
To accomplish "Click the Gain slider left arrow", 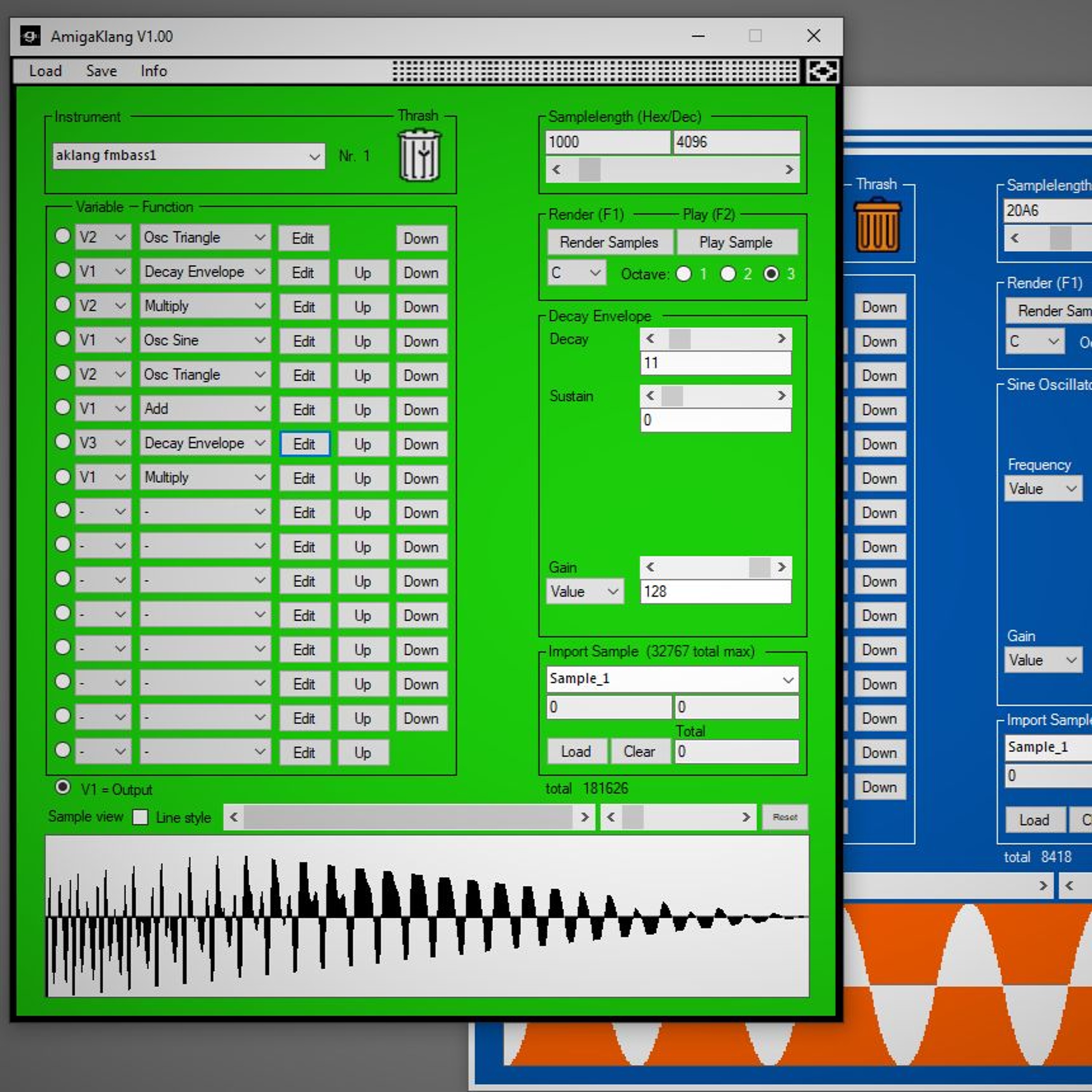I will [x=650, y=567].
